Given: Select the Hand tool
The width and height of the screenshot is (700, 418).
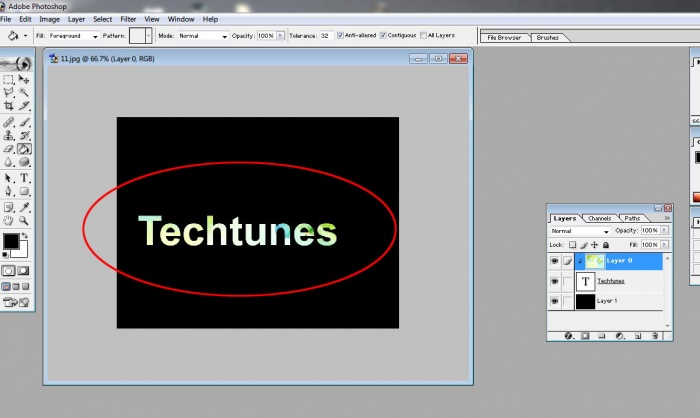Looking at the screenshot, I should tap(9, 221).
